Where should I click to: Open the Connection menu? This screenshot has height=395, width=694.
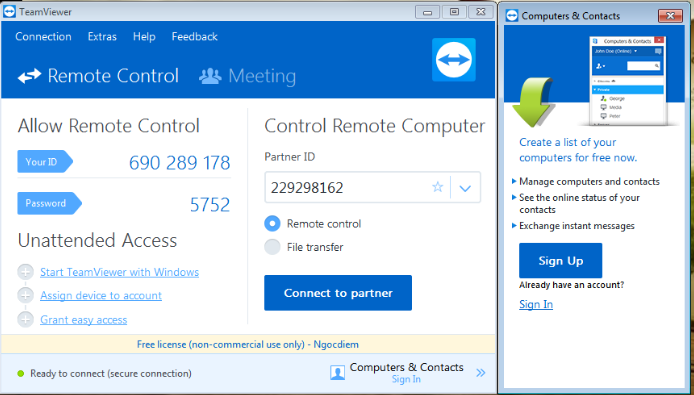coord(43,36)
